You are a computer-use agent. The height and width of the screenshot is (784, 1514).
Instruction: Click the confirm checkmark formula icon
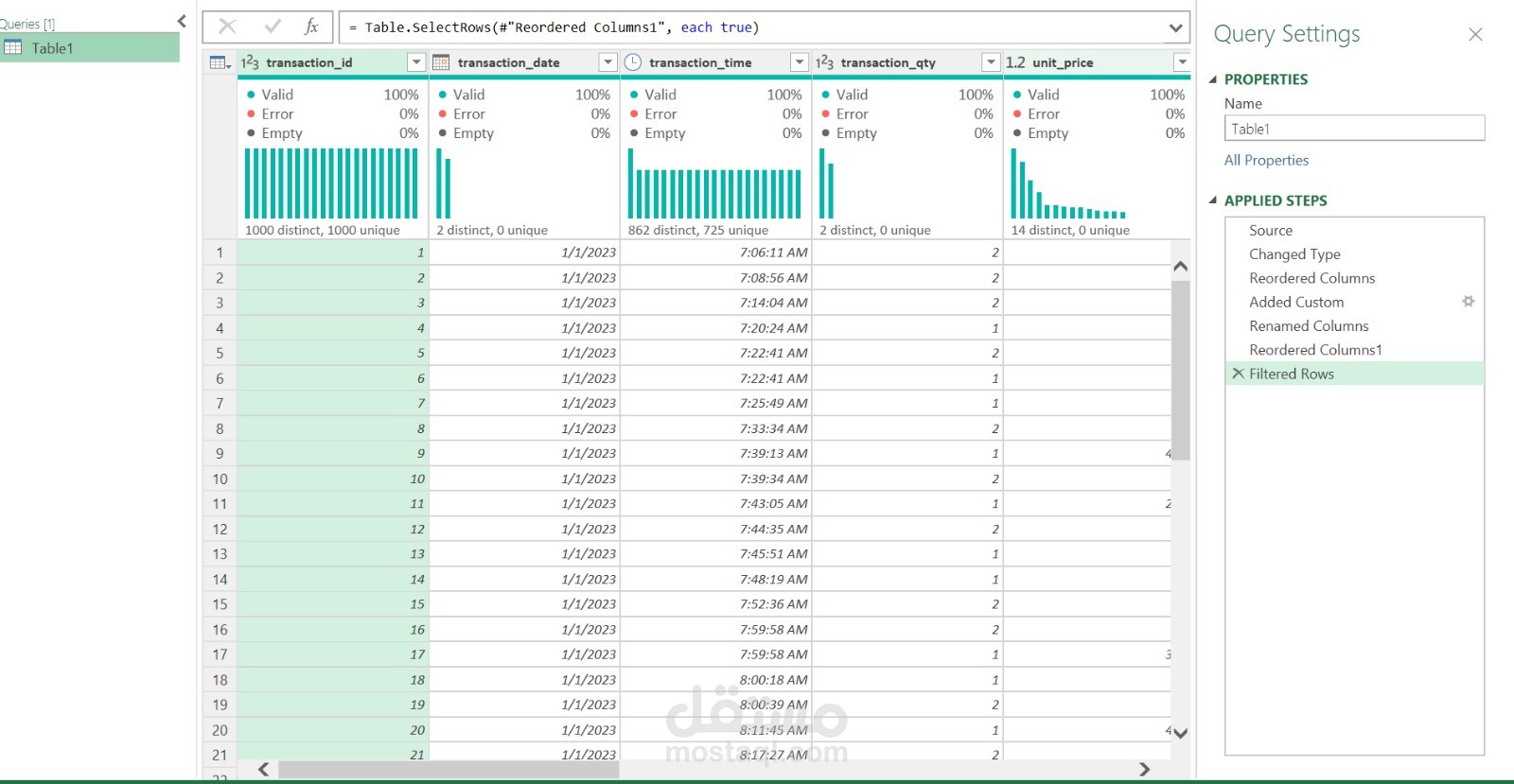[x=273, y=27]
